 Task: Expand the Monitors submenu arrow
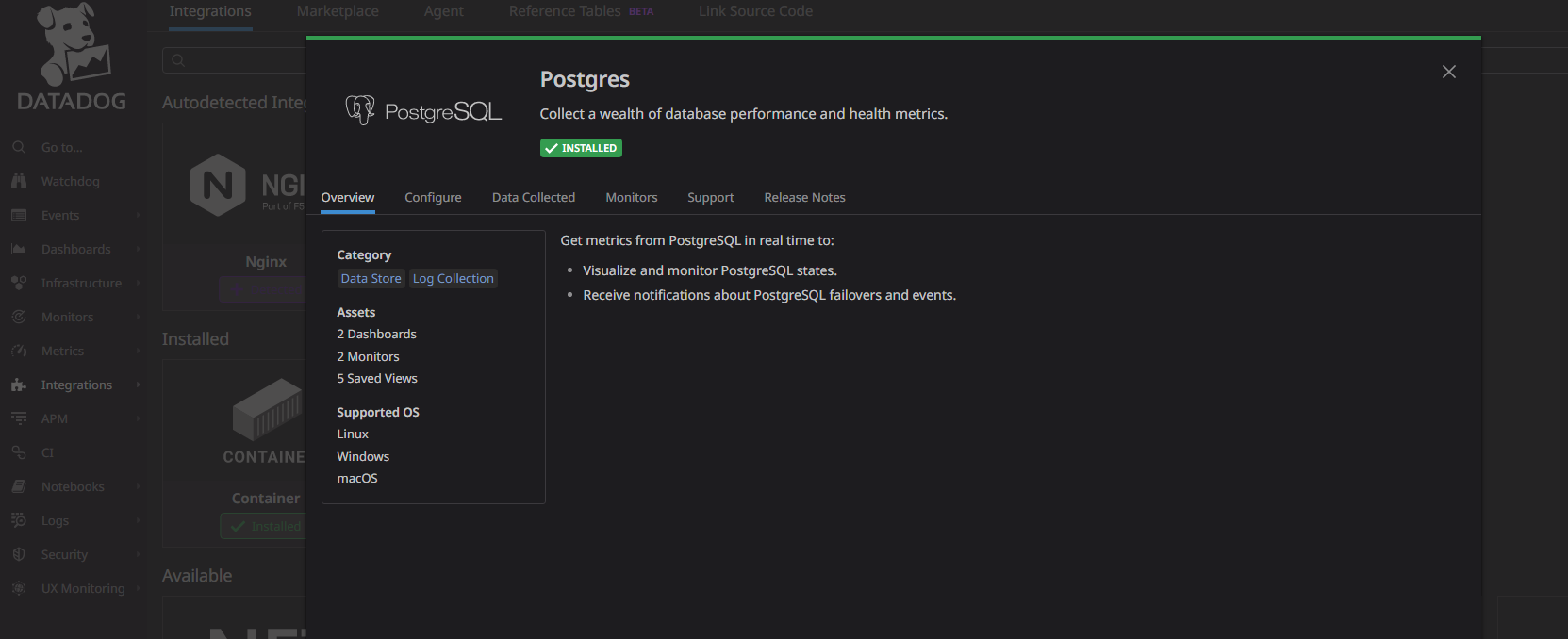[x=139, y=317]
